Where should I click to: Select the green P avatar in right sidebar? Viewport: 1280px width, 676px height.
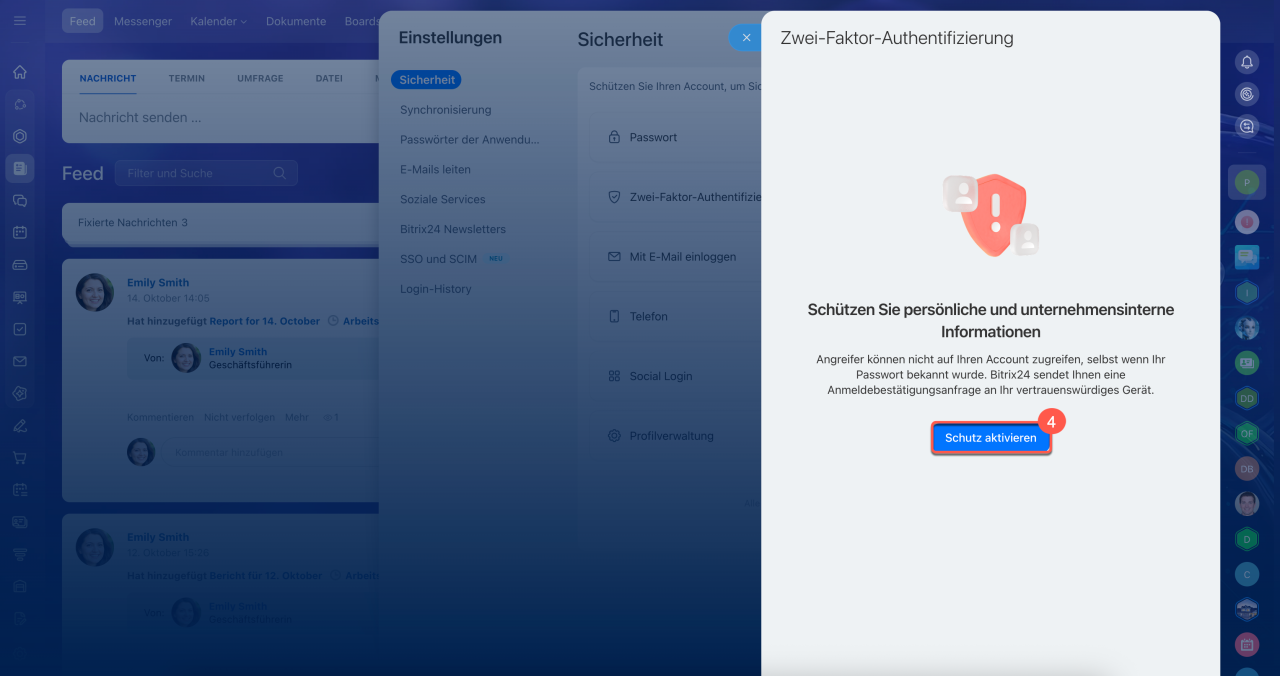click(x=1246, y=182)
